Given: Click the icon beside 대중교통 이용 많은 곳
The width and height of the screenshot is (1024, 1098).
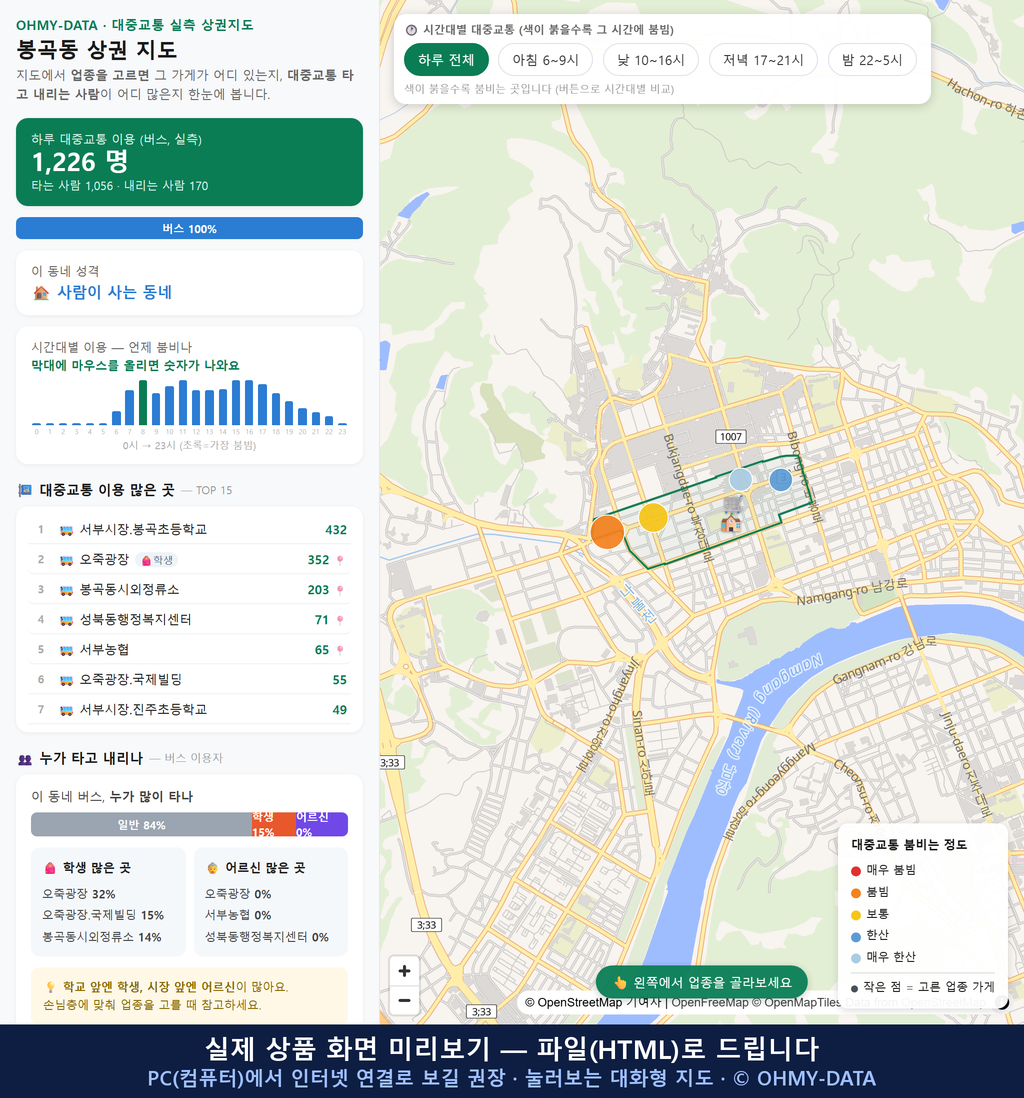Looking at the screenshot, I should 25,490.
